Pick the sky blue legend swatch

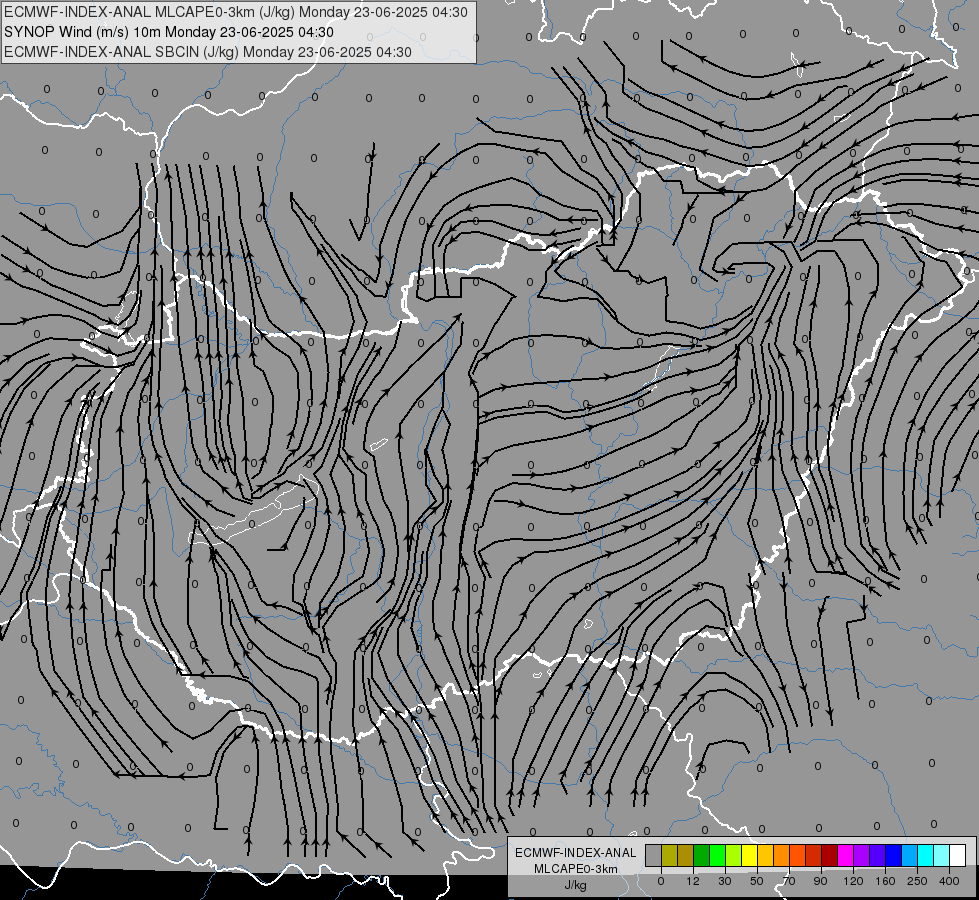(x=910, y=855)
